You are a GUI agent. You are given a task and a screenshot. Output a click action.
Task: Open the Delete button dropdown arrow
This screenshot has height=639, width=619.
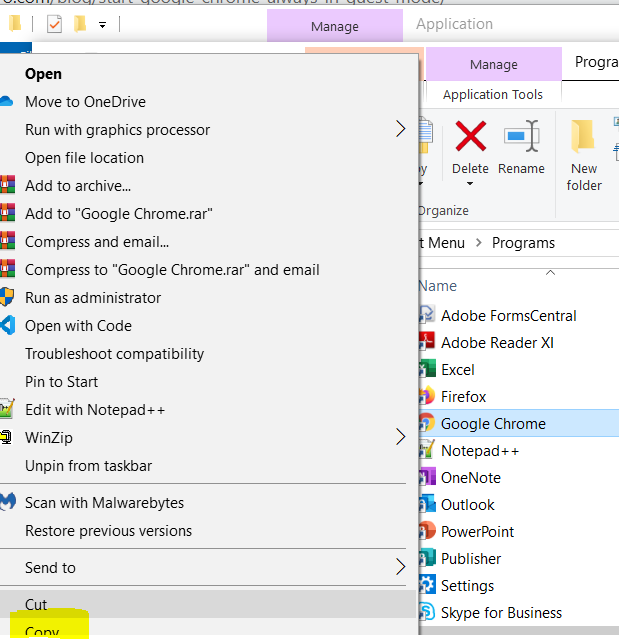(470, 185)
